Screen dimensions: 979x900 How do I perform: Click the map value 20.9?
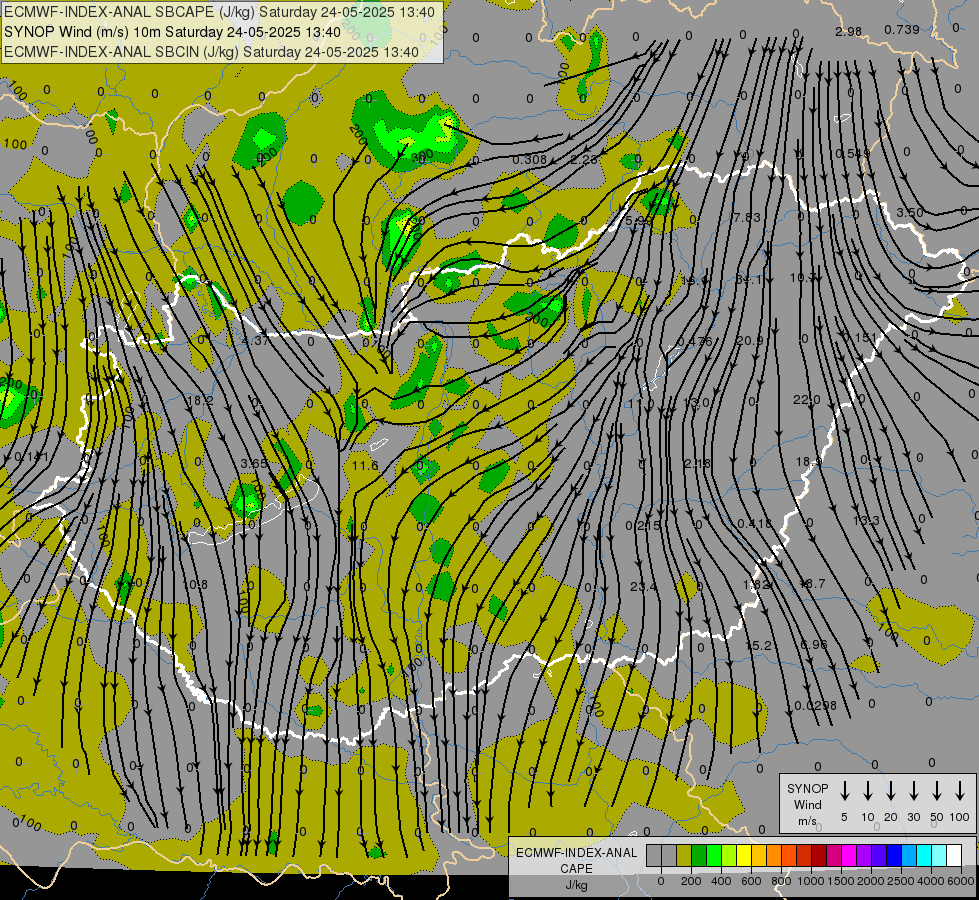pyautogui.click(x=749, y=340)
